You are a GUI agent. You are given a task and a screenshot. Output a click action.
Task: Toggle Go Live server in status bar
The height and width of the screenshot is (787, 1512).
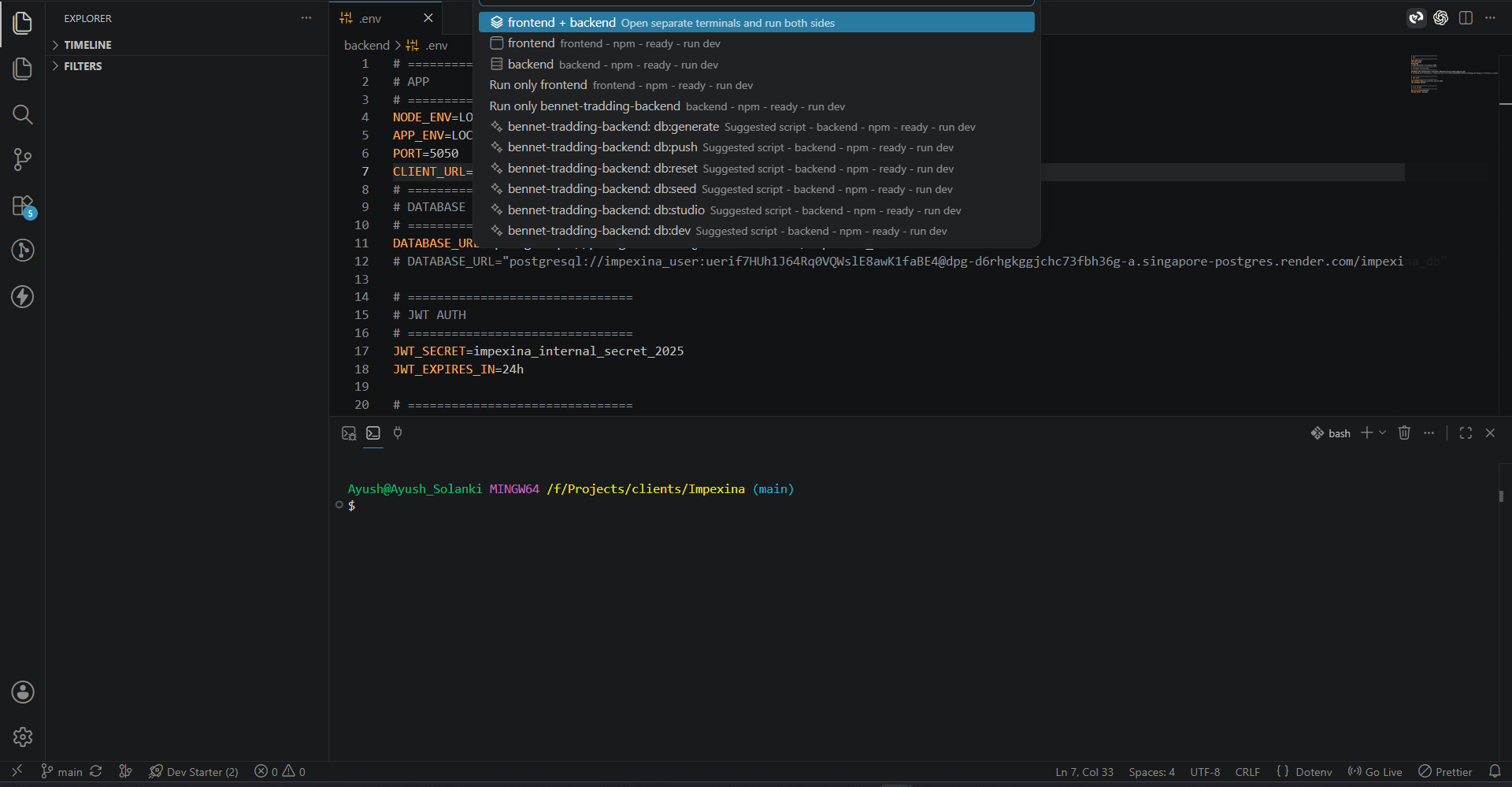(1375, 772)
